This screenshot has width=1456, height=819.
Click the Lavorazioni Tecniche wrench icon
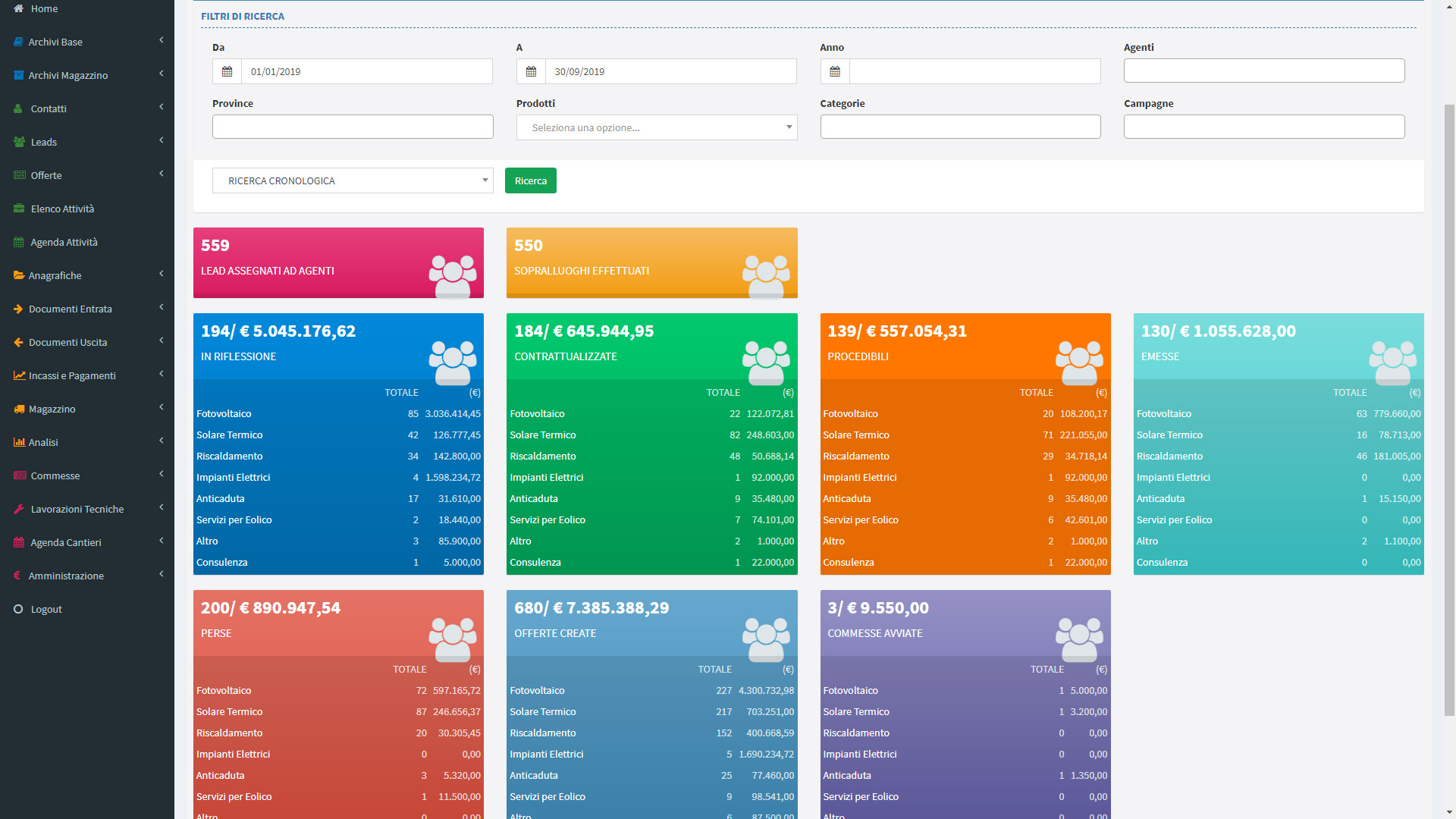click(19, 509)
